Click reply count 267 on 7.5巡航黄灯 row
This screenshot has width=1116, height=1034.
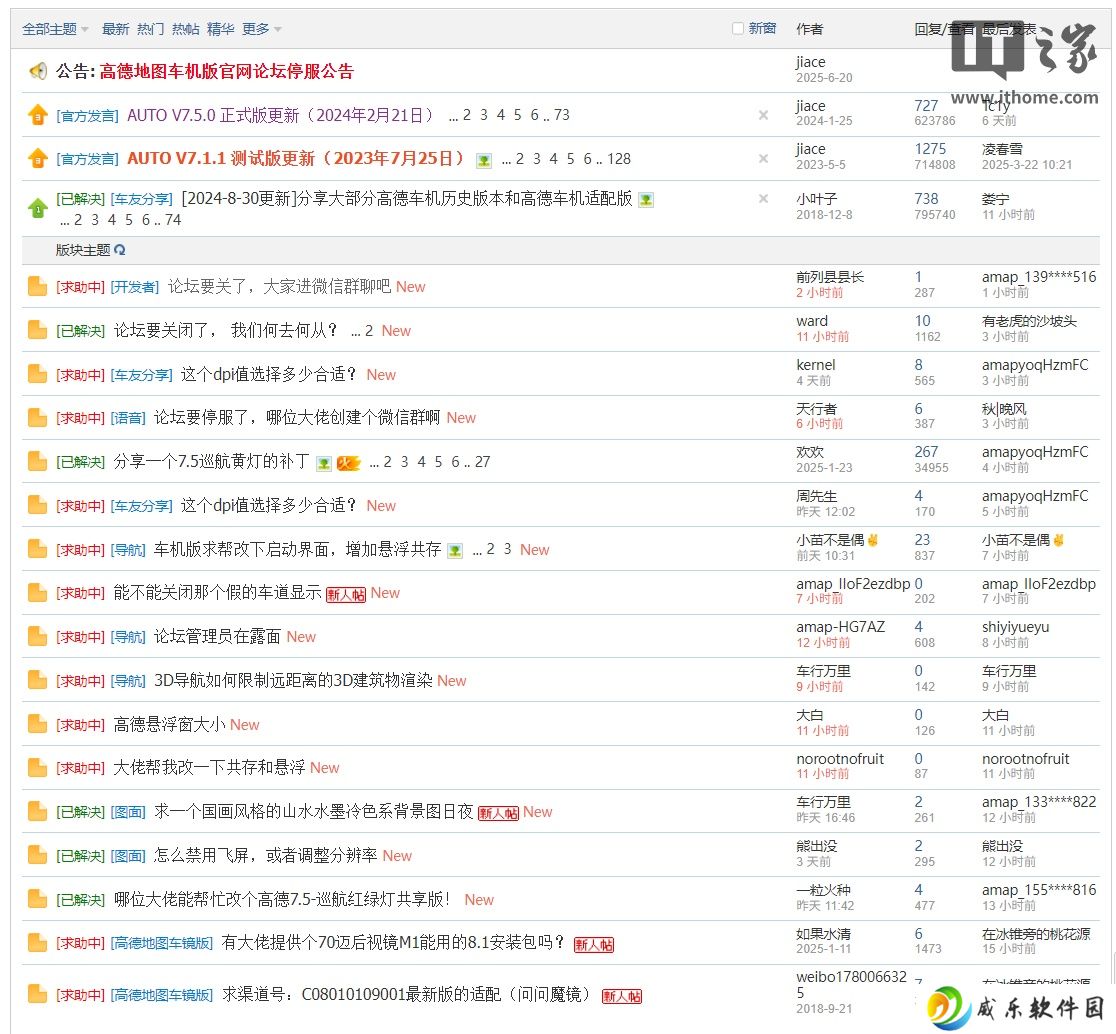(x=926, y=452)
